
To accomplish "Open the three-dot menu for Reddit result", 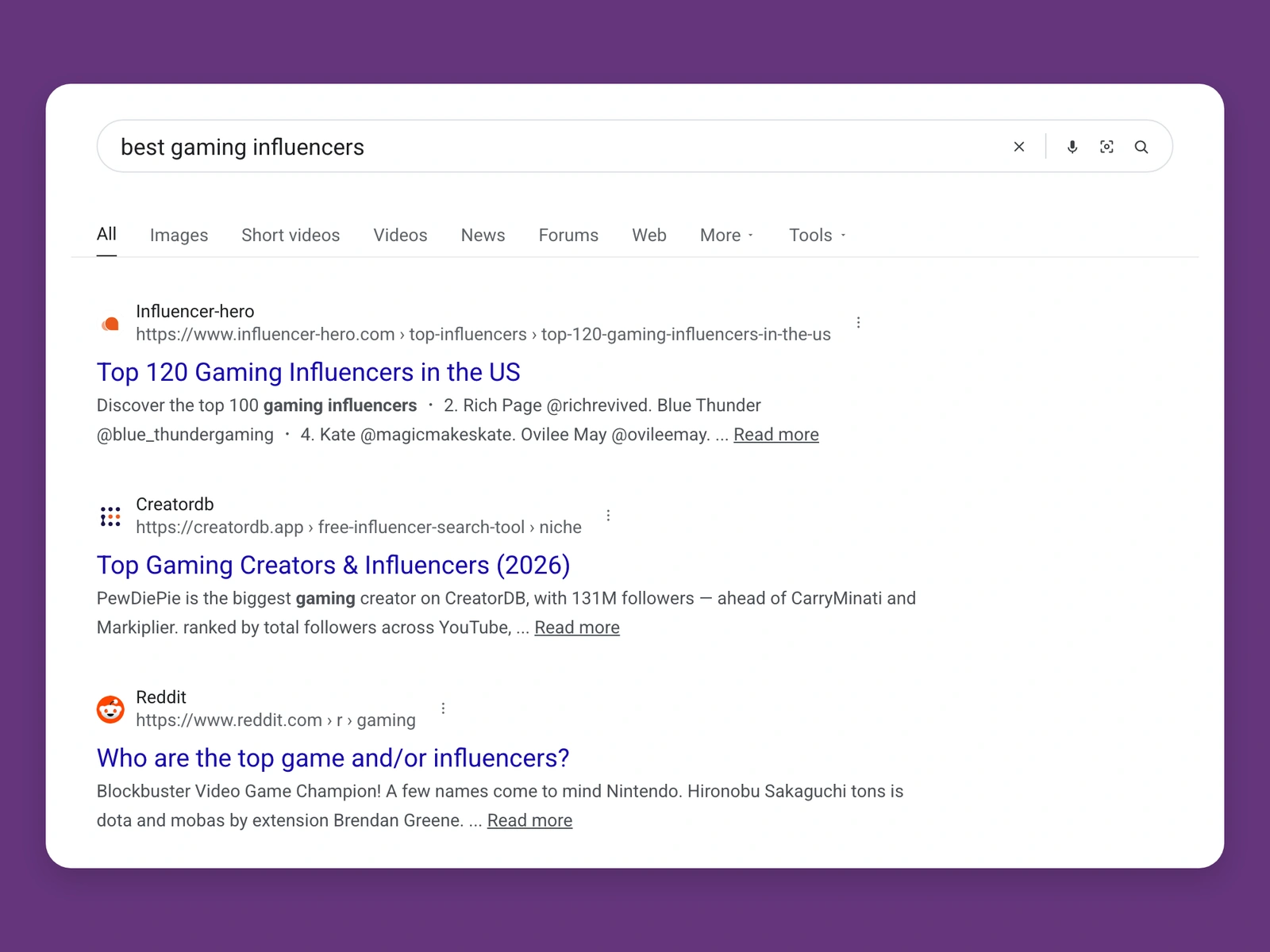I will [x=443, y=708].
